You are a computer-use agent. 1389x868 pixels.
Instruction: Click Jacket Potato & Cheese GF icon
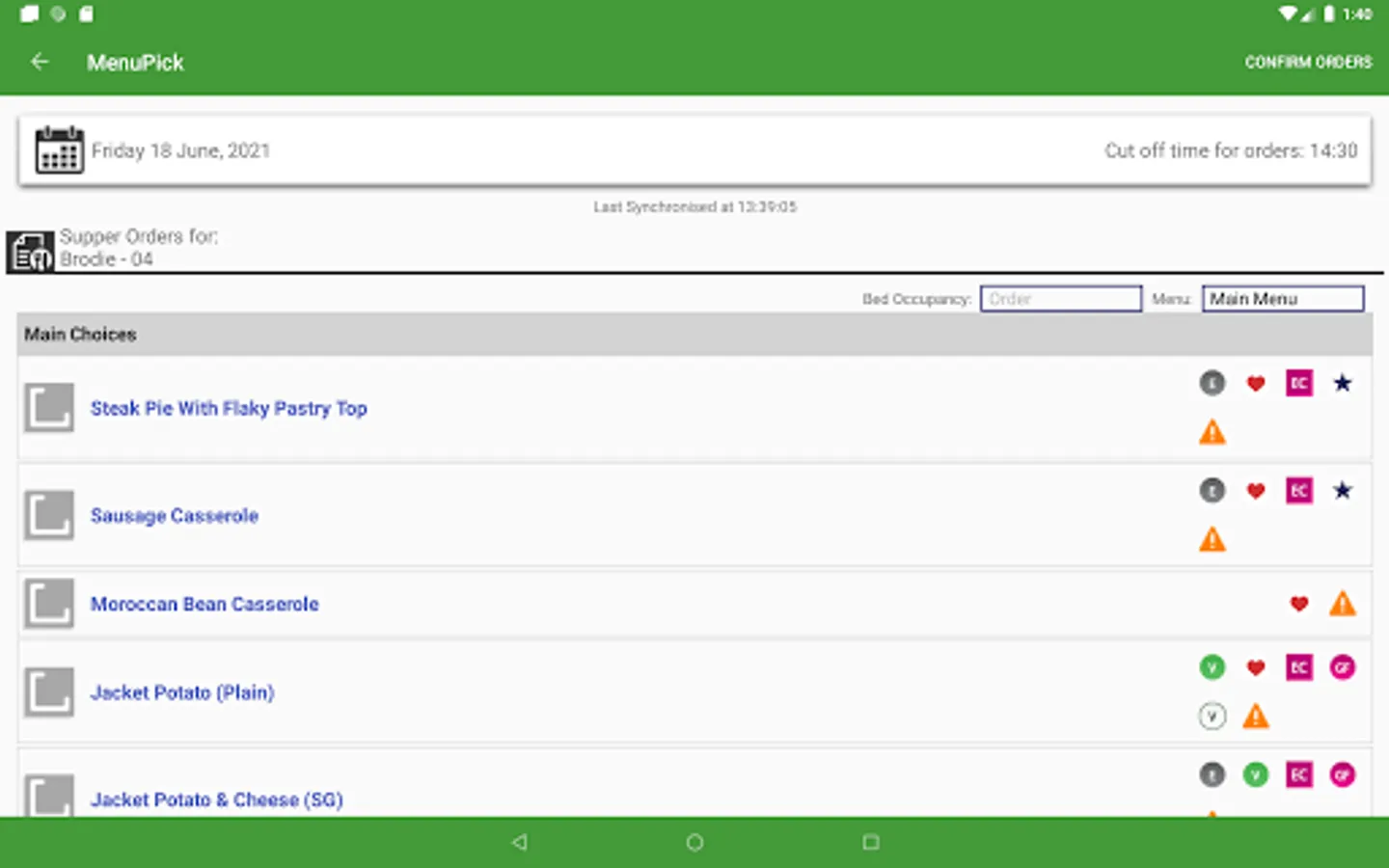(1343, 774)
